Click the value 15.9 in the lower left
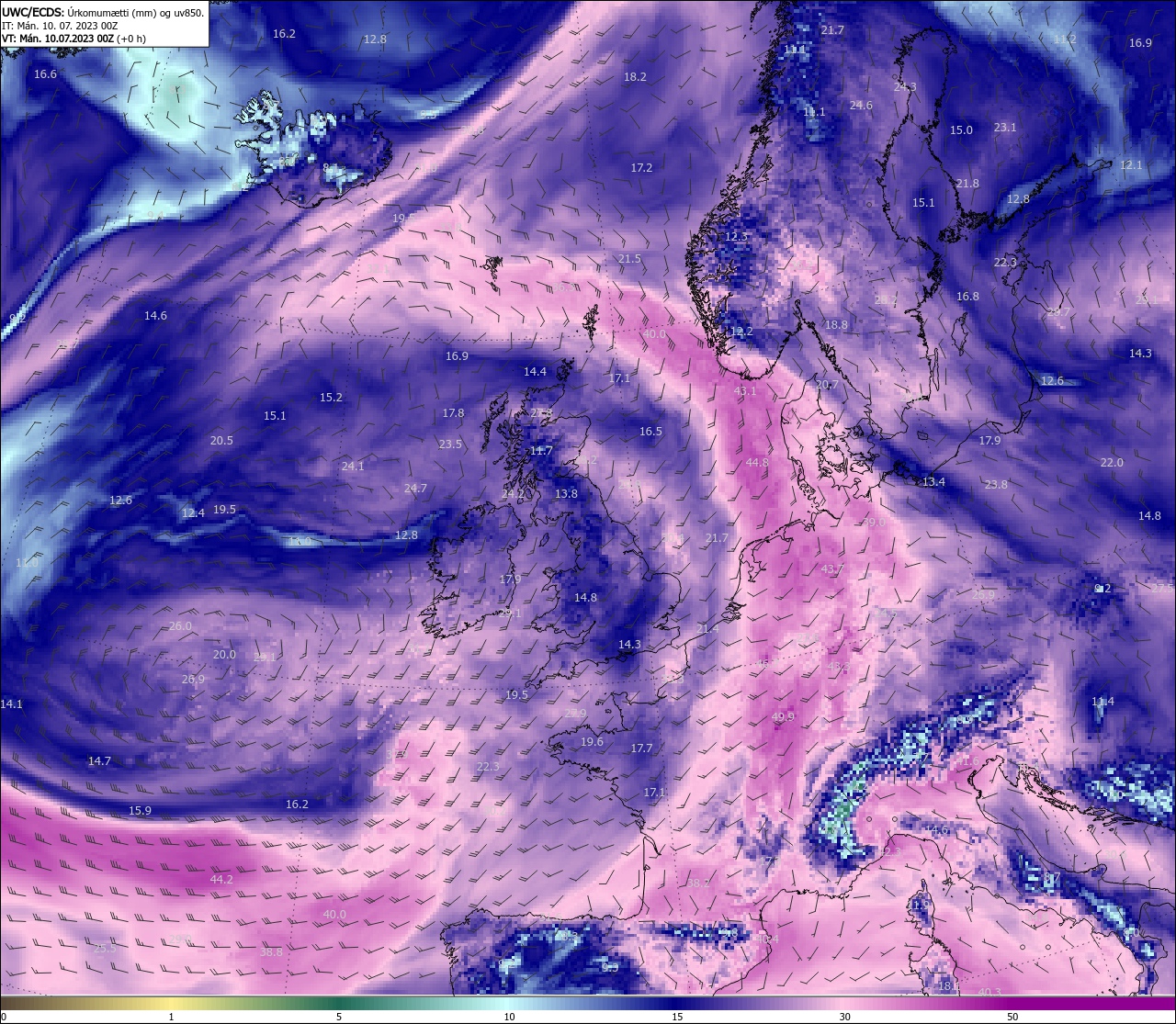This screenshot has width=1176, height=1024. click(140, 811)
